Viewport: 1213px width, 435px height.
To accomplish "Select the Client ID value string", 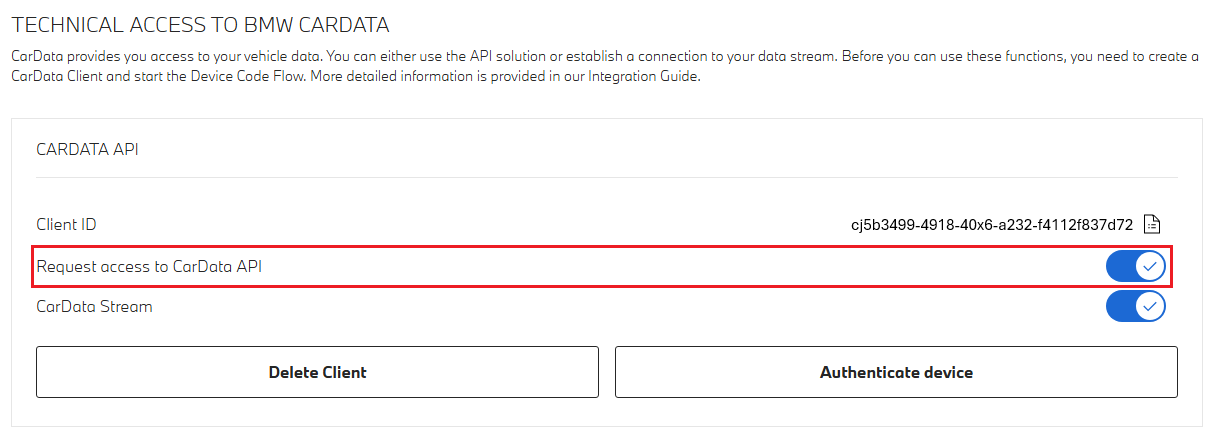I will 991,225.
